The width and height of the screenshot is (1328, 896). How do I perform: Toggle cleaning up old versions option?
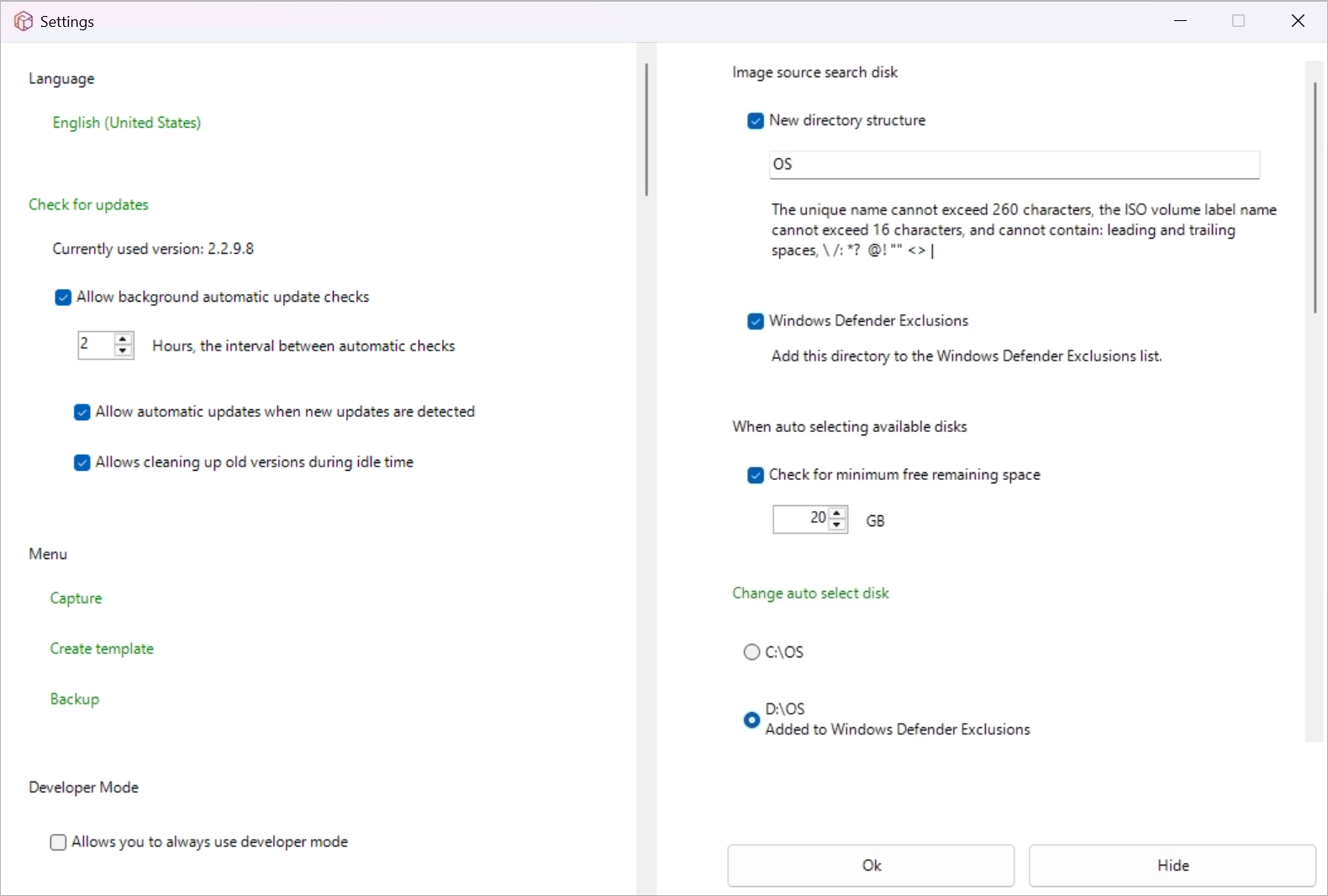pos(82,462)
